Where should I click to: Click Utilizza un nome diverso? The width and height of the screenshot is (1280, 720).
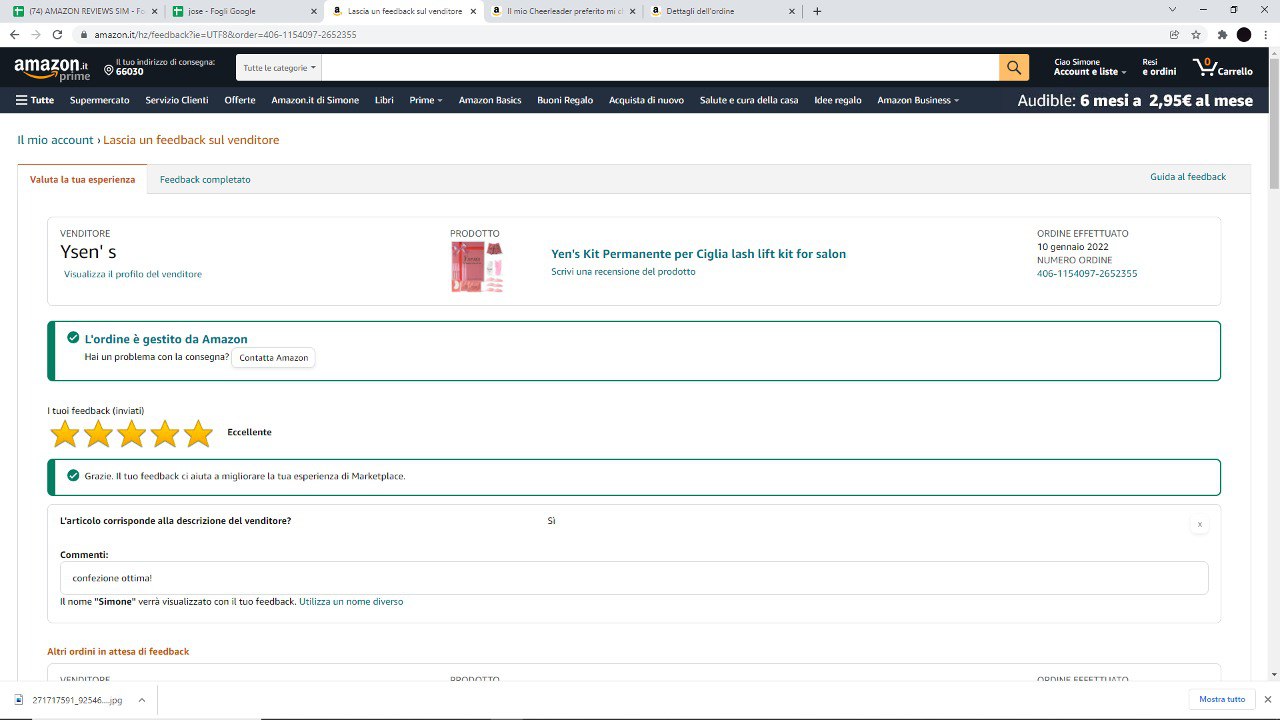[x=351, y=602]
